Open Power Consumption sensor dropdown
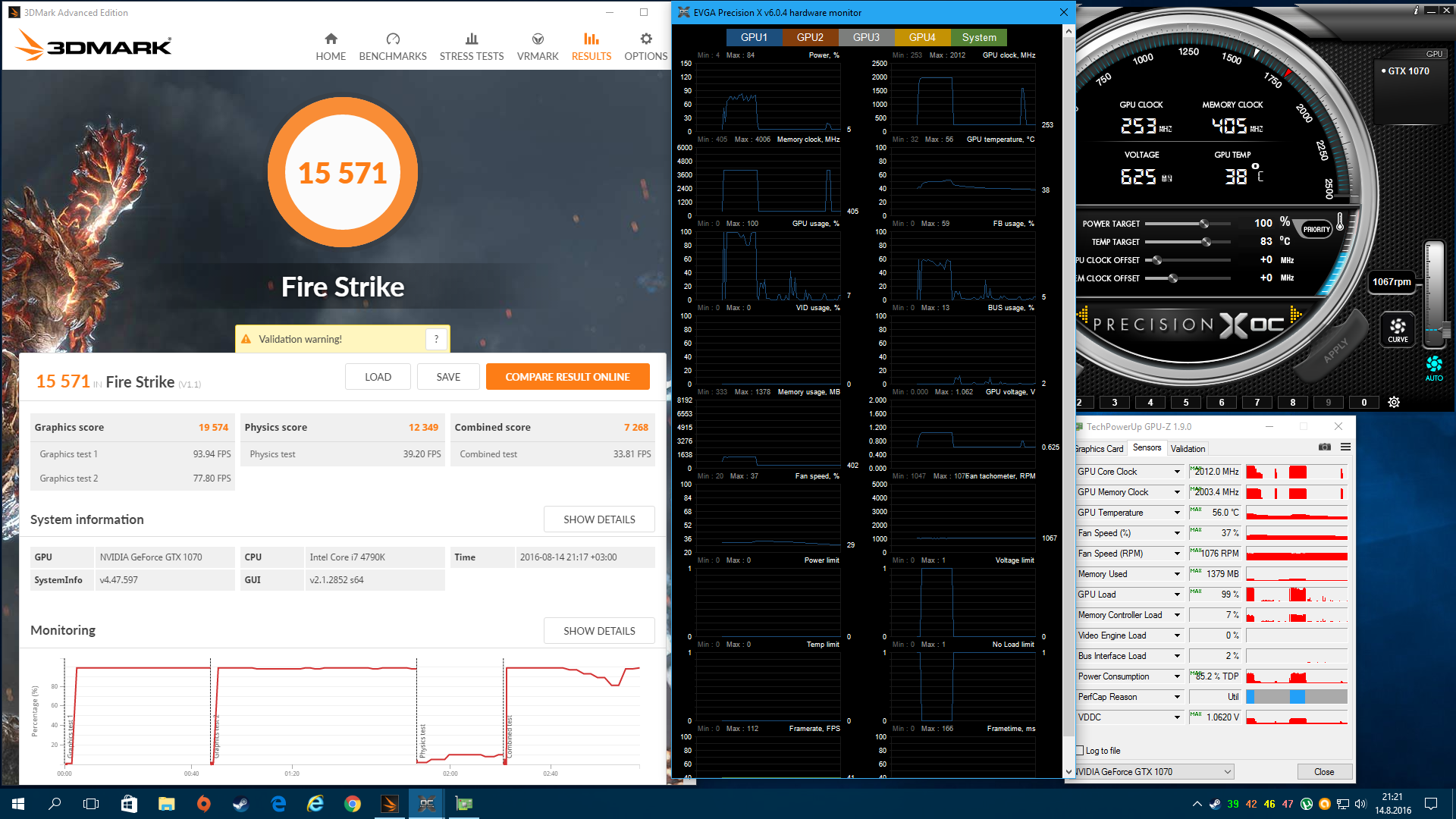Viewport: 1456px width, 819px height. click(1177, 676)
